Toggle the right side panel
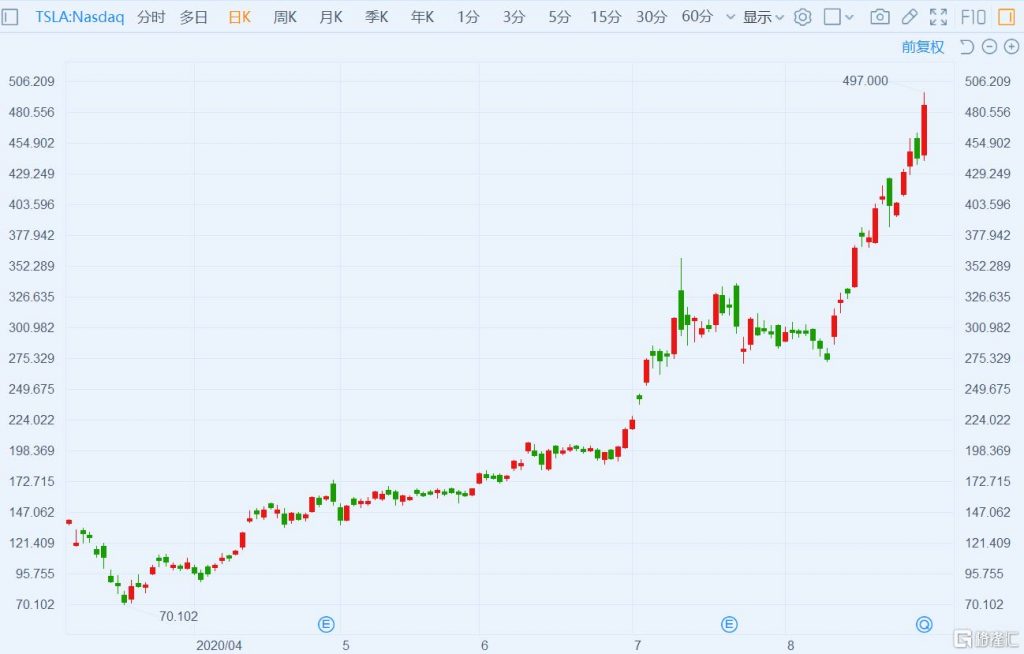Screen dimensions: 1024x654 pyautogui.click(x=1005, y=17)
